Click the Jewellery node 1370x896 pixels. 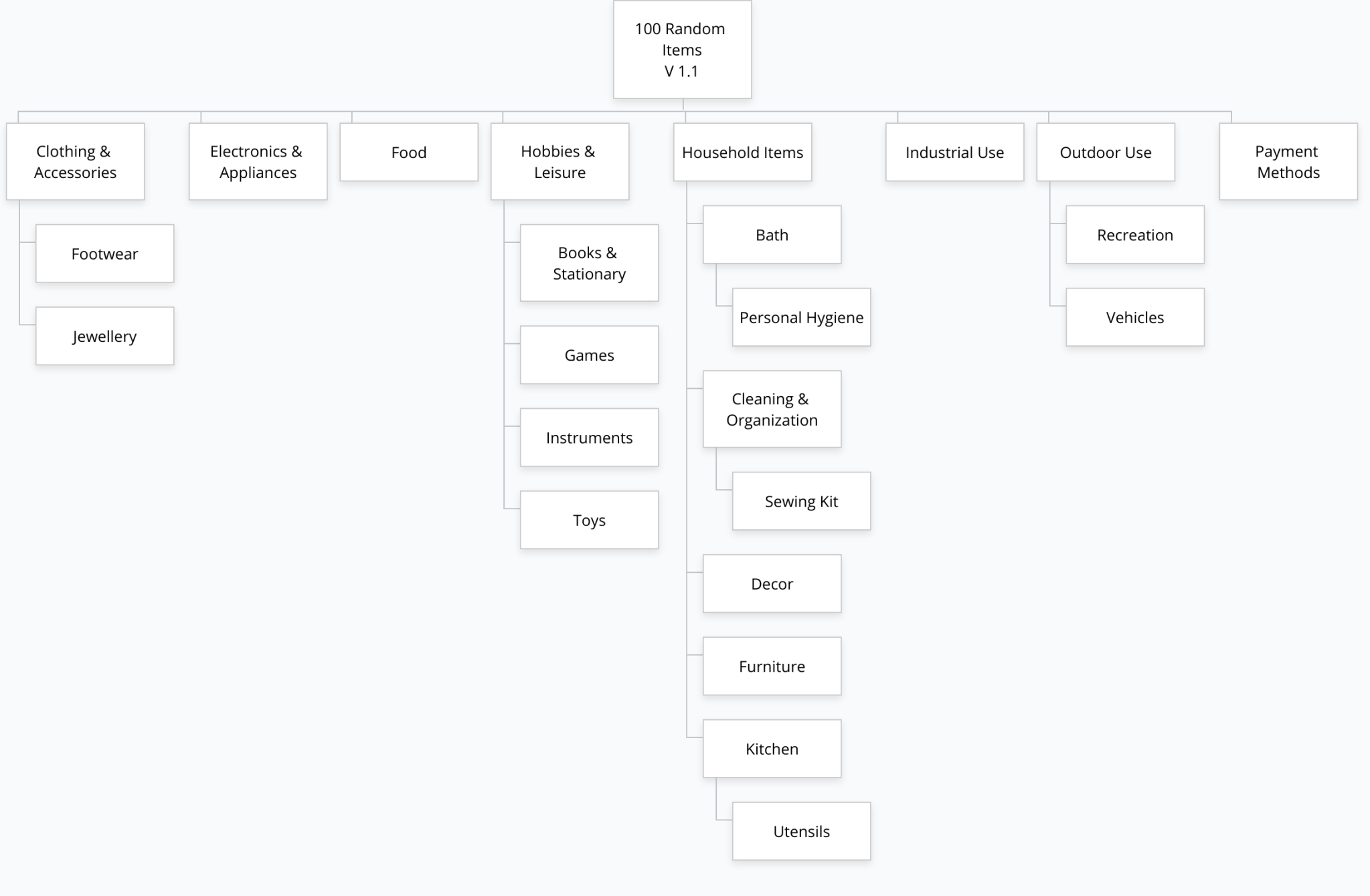[105, 336]
